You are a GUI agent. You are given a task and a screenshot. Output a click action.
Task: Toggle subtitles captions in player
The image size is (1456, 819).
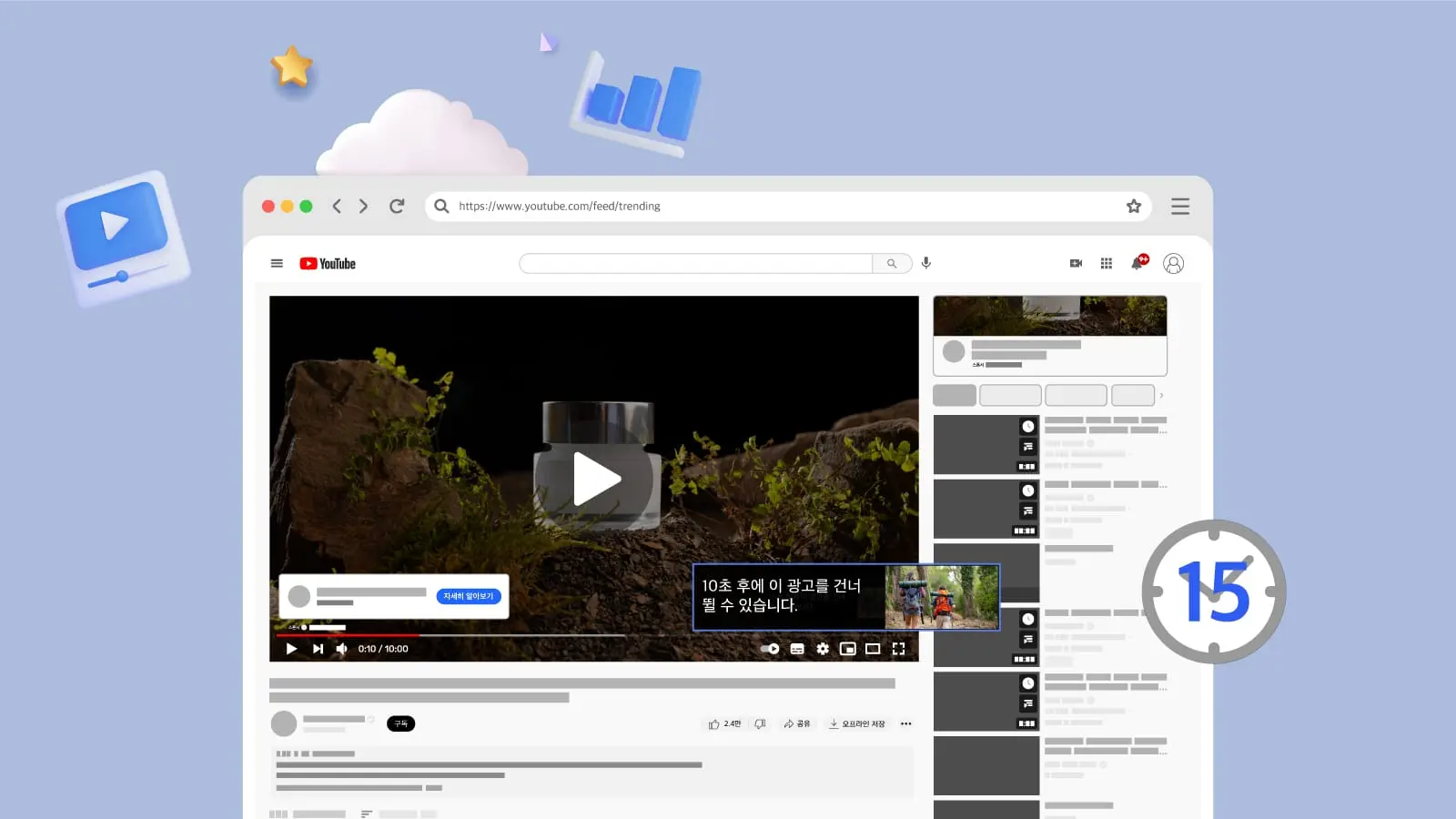(x=797, y=649)
